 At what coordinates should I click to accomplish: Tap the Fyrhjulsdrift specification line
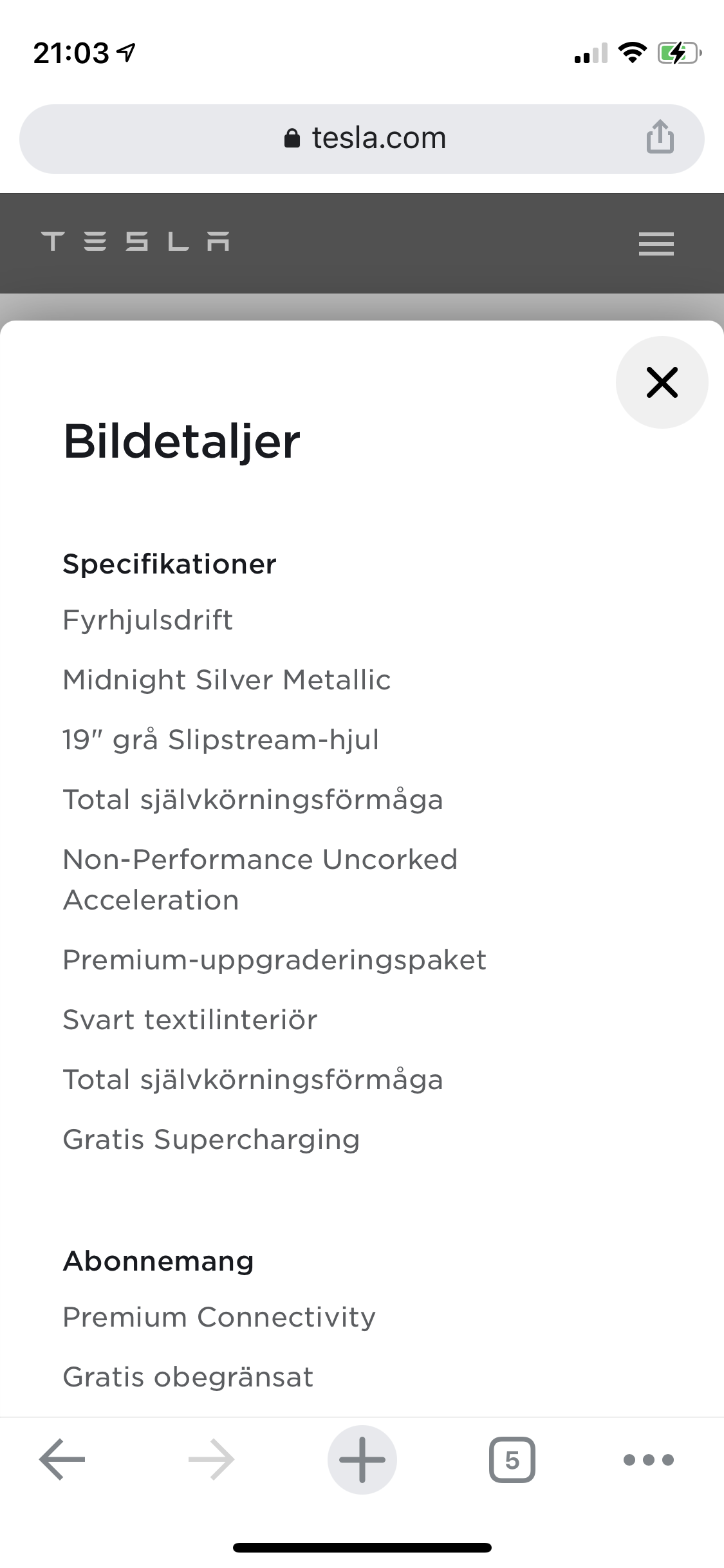pyautogui.click(x=147, y=620)
